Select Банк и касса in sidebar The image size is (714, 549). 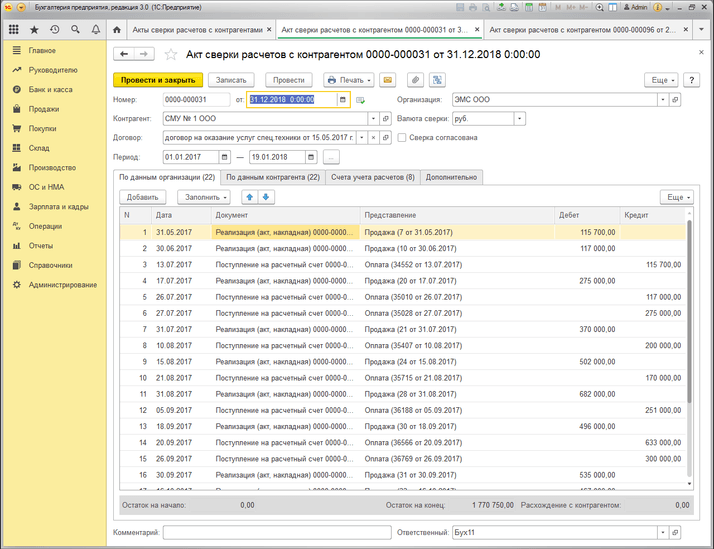pyautogui.click(x=48, y=89)
